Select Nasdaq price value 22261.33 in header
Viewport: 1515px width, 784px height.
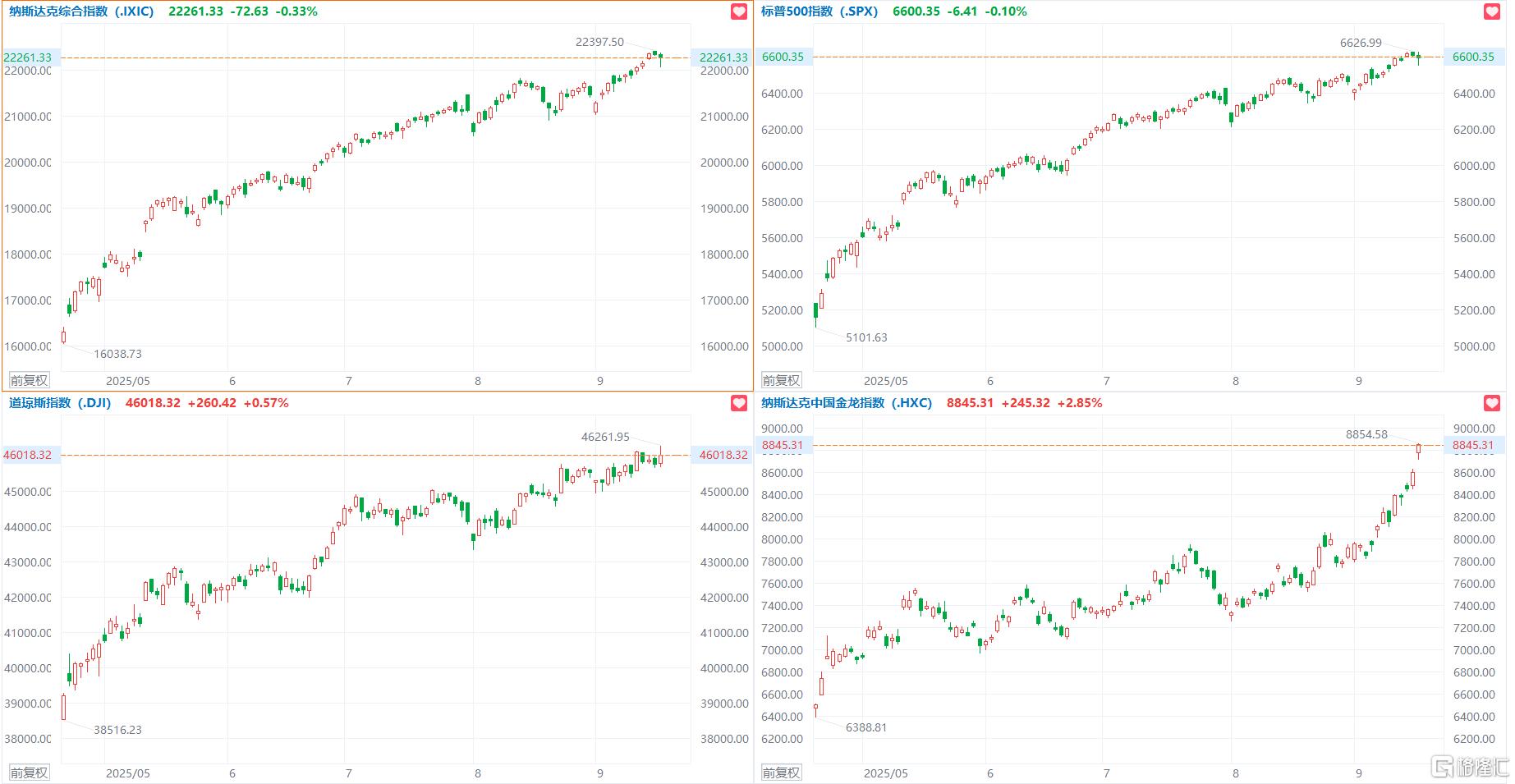click(x=195, y=11)
